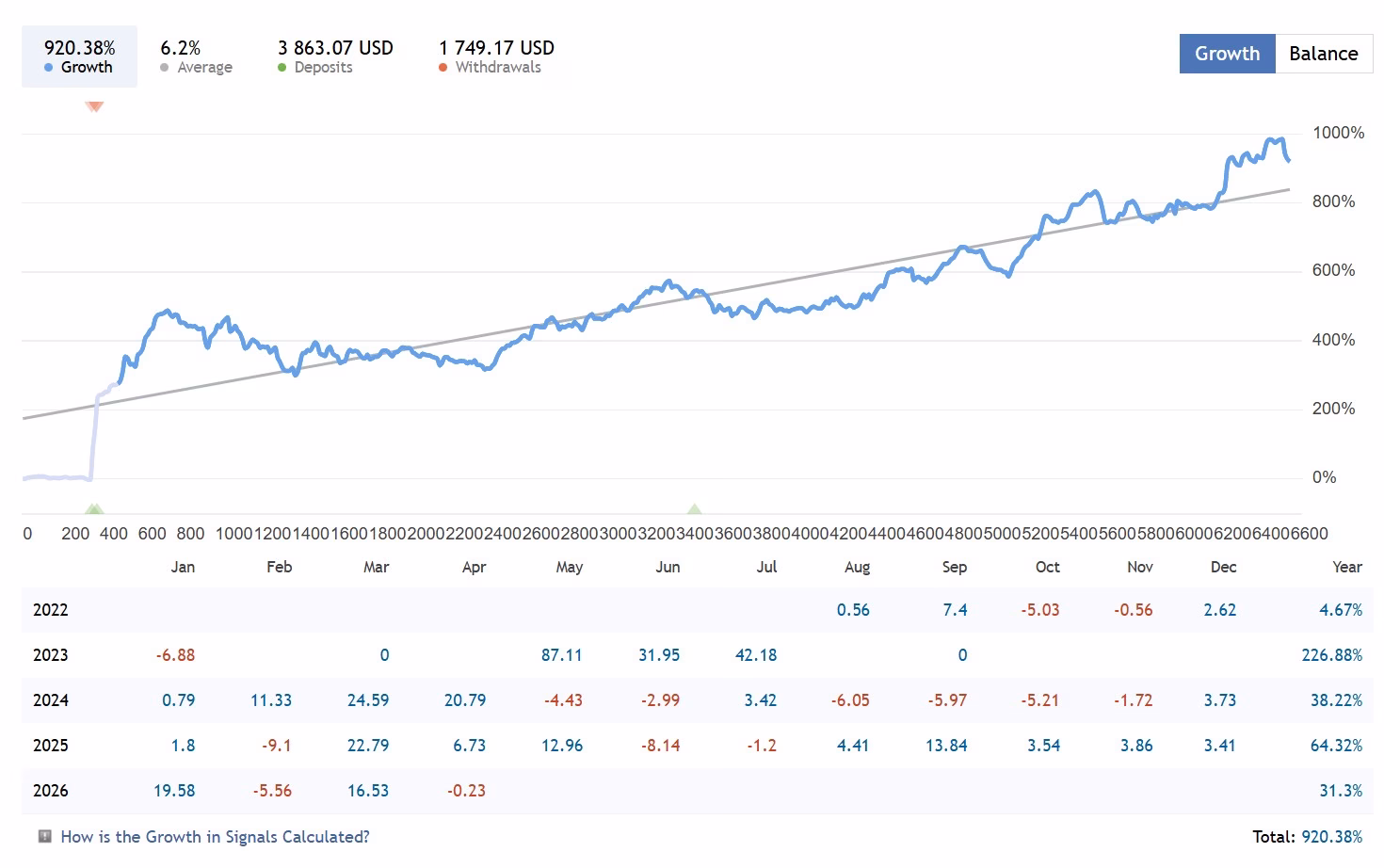The height and width of the screenshot is (868, 1384).
Task: Click help icon beside growth calculation question
Action: [44, 836]
